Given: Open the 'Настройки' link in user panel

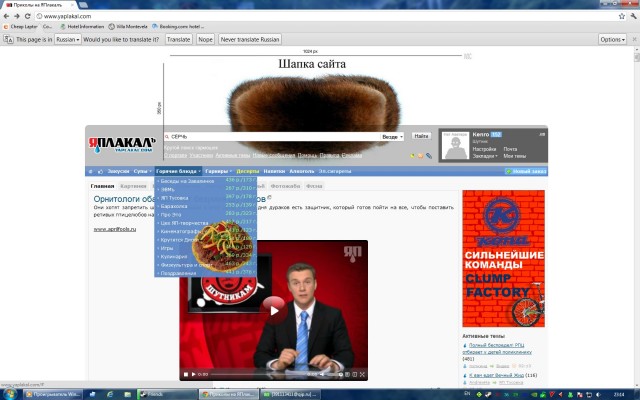Looking at the screenshot, I should [x=484, y=149].
